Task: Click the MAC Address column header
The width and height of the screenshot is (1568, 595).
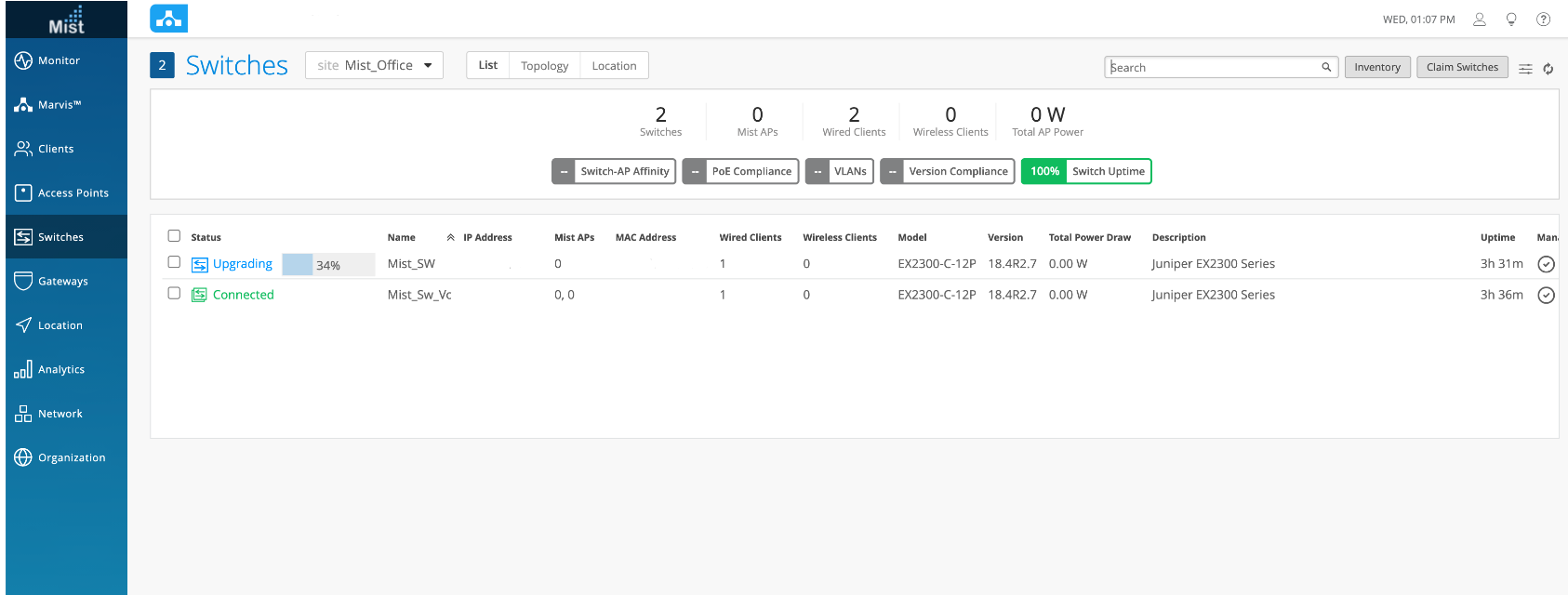Action: pos(645,238)
